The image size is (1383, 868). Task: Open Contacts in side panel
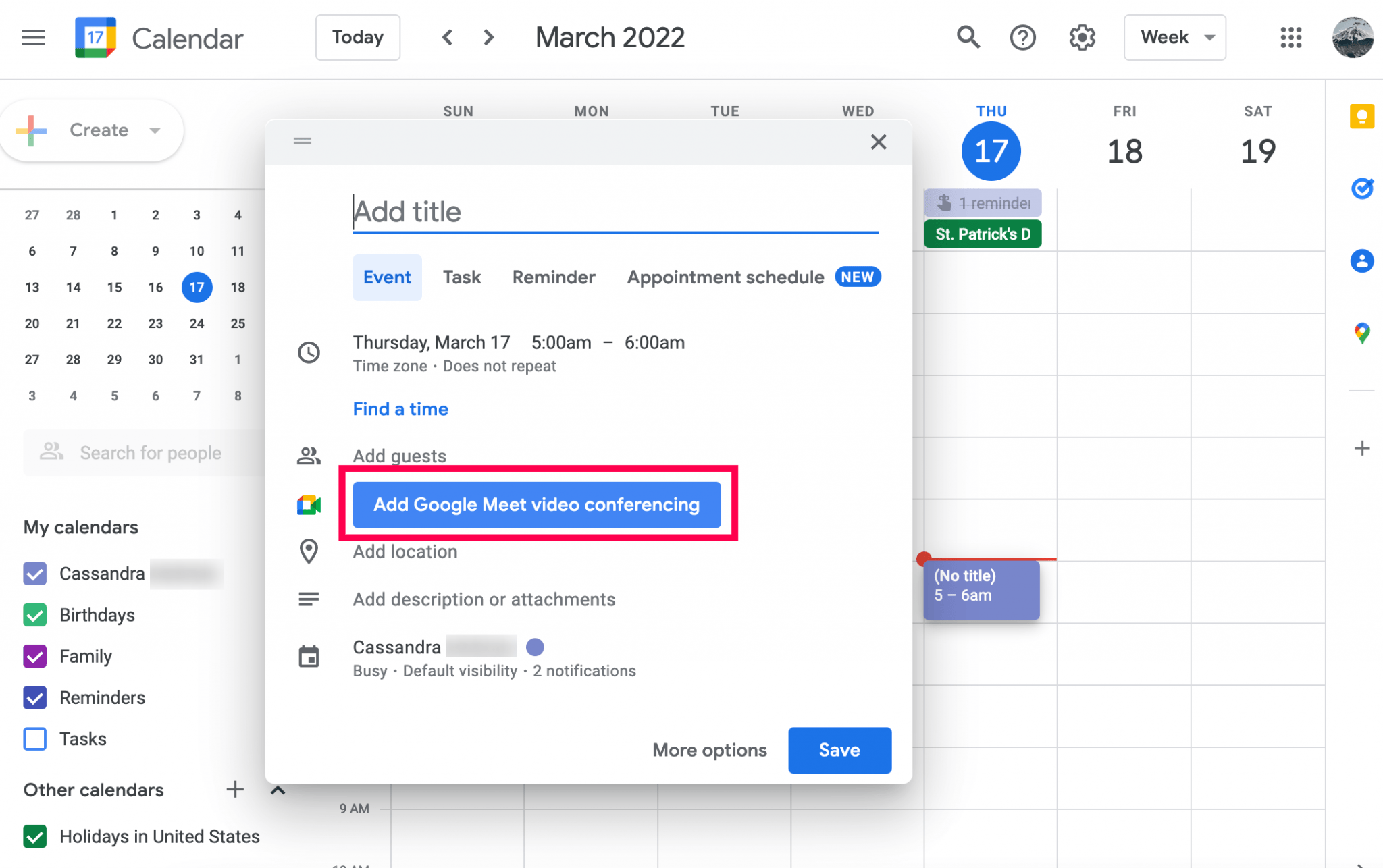point(1362,261)
